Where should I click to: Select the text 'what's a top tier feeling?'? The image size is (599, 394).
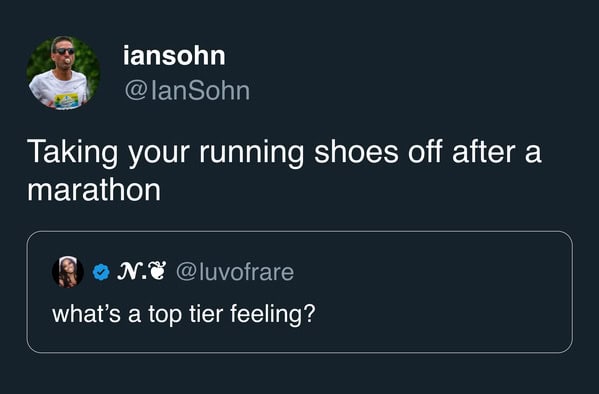coord(184,314)
